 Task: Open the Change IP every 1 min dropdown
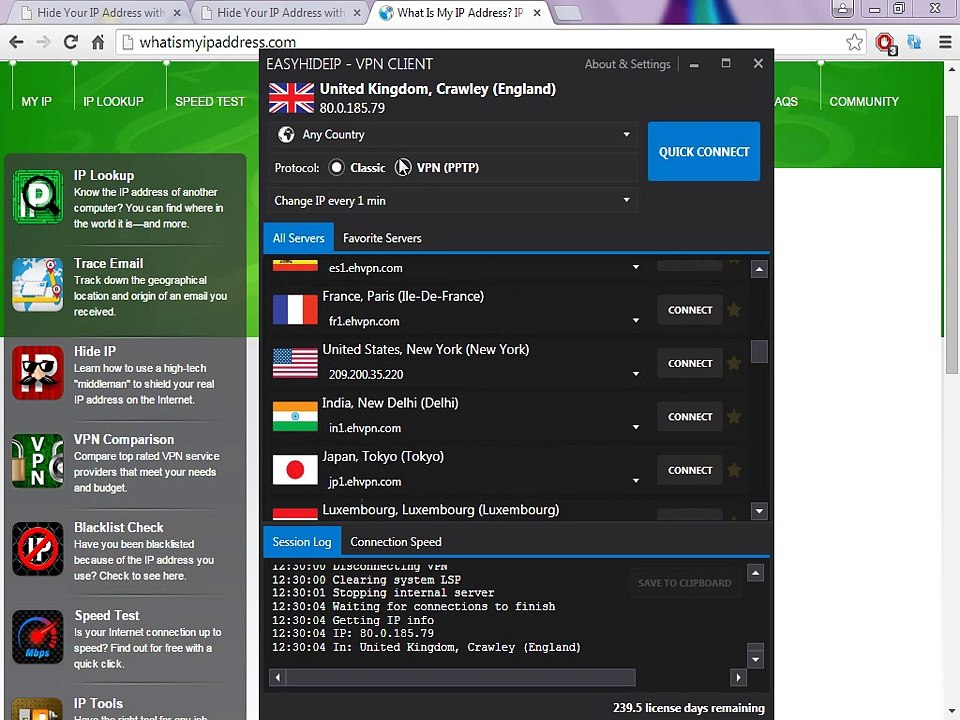452,201
